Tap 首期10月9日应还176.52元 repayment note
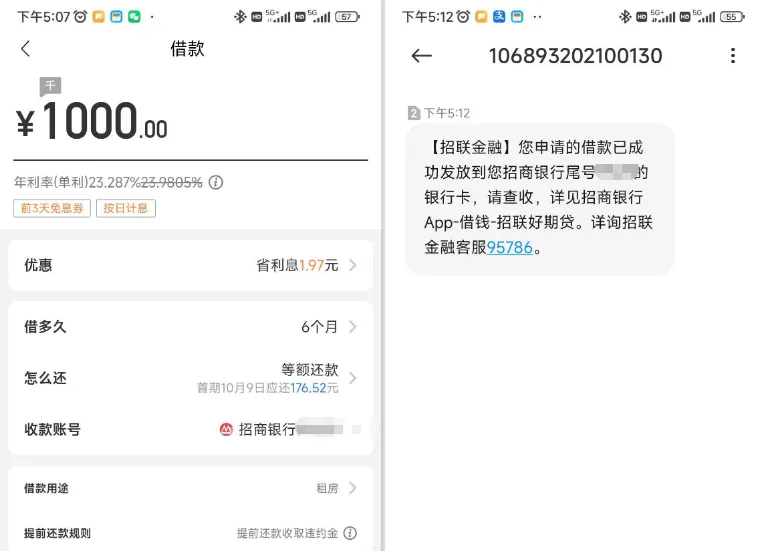The height and width of the screenshot is (551, 765). [x=267, y=388]
